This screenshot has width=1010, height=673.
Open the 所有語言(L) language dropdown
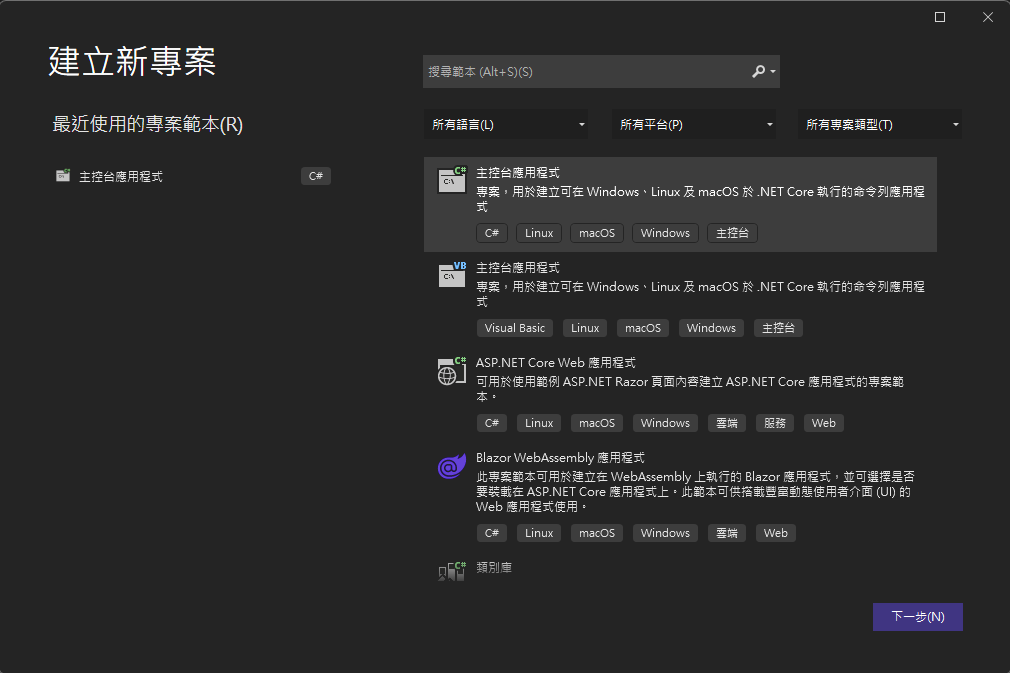tap(507, 124)
